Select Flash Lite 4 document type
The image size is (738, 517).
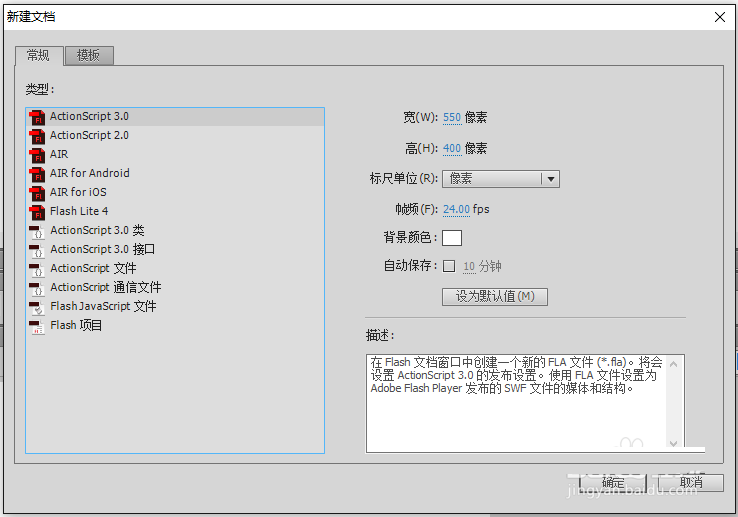coord(175,211)
